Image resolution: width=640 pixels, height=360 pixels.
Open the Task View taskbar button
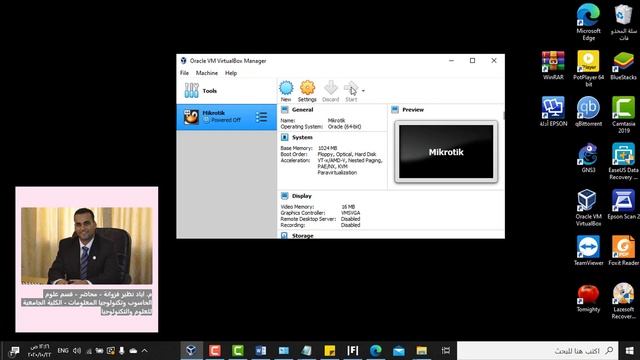coord(446,350)
